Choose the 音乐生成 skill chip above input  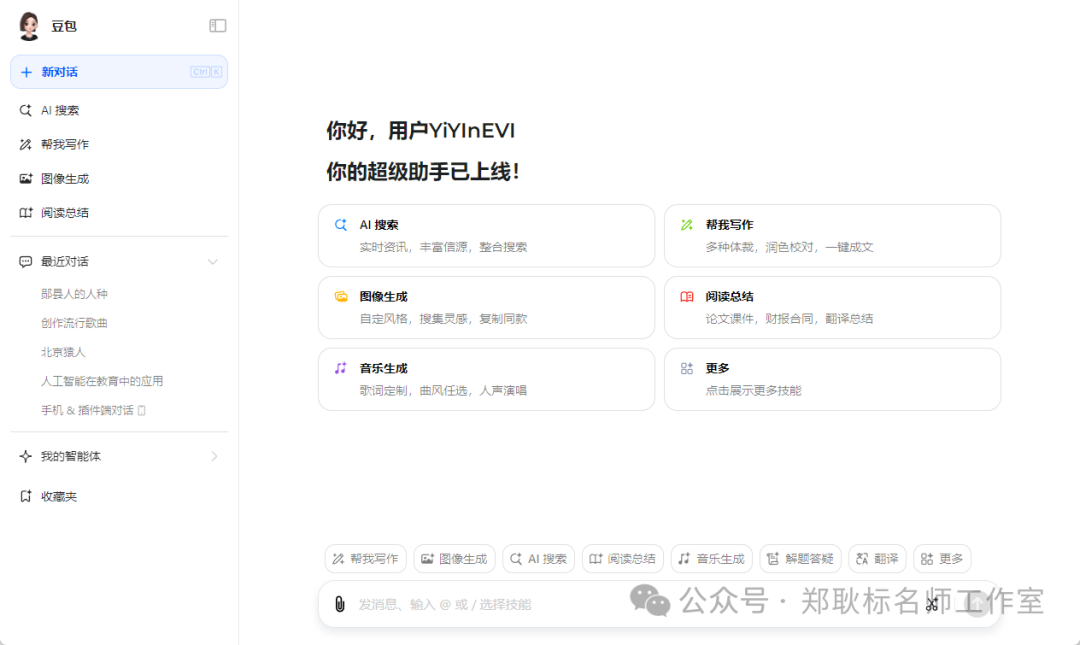click(x=712, y=559)
